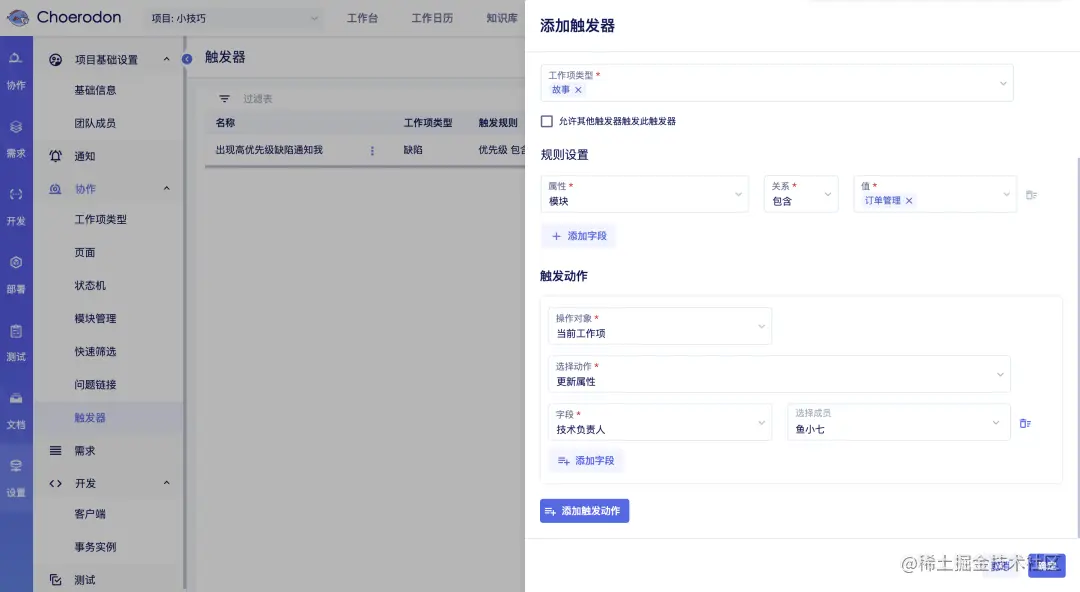Screen dimensions: 1080x592
Task: Go to the 工作日历 tab
Action: pyautogui.click(x=432, y=18)
